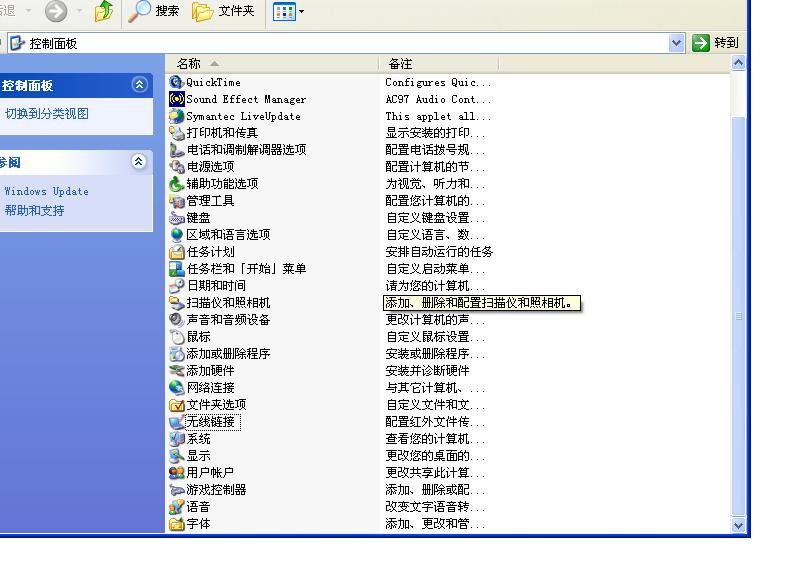Open the 语音 icon
Image resolution: width=793 pixels, height=584 pixels.
pos(176,507)
